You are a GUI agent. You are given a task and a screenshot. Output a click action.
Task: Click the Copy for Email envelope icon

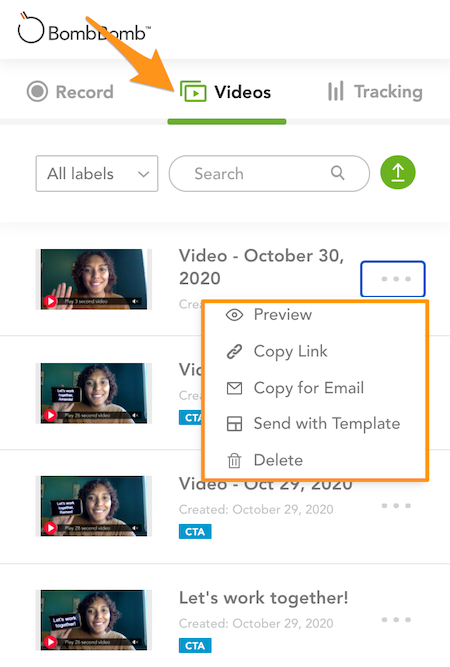[x=234, y=388]
